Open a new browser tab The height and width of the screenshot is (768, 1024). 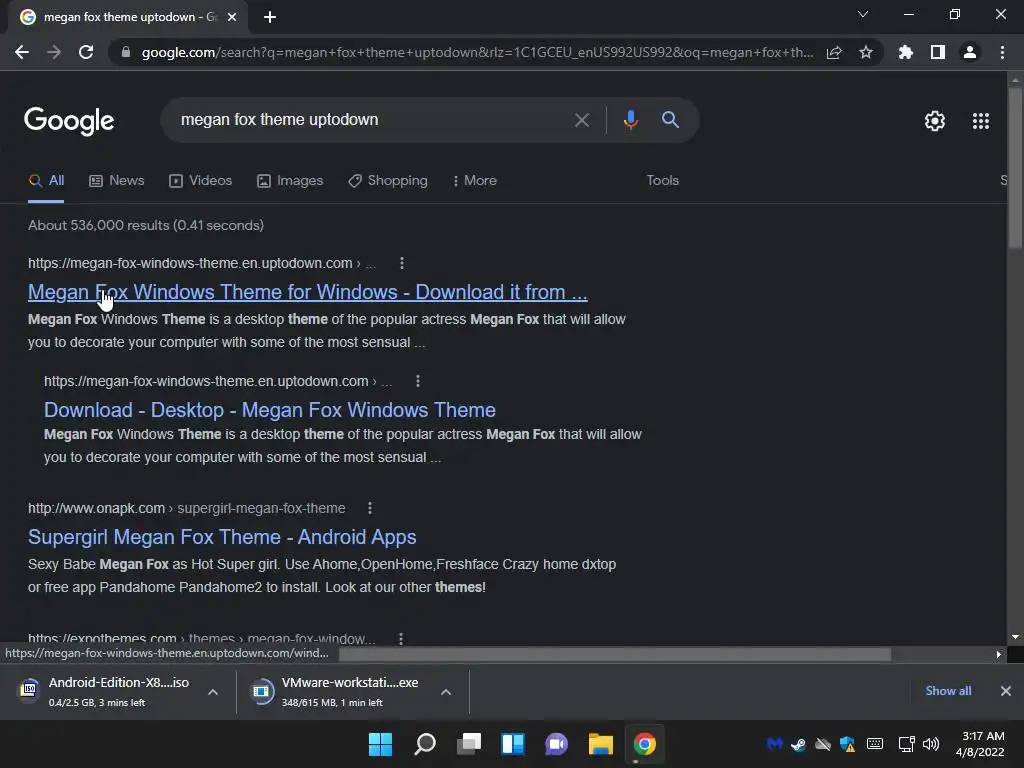[270, 17]
